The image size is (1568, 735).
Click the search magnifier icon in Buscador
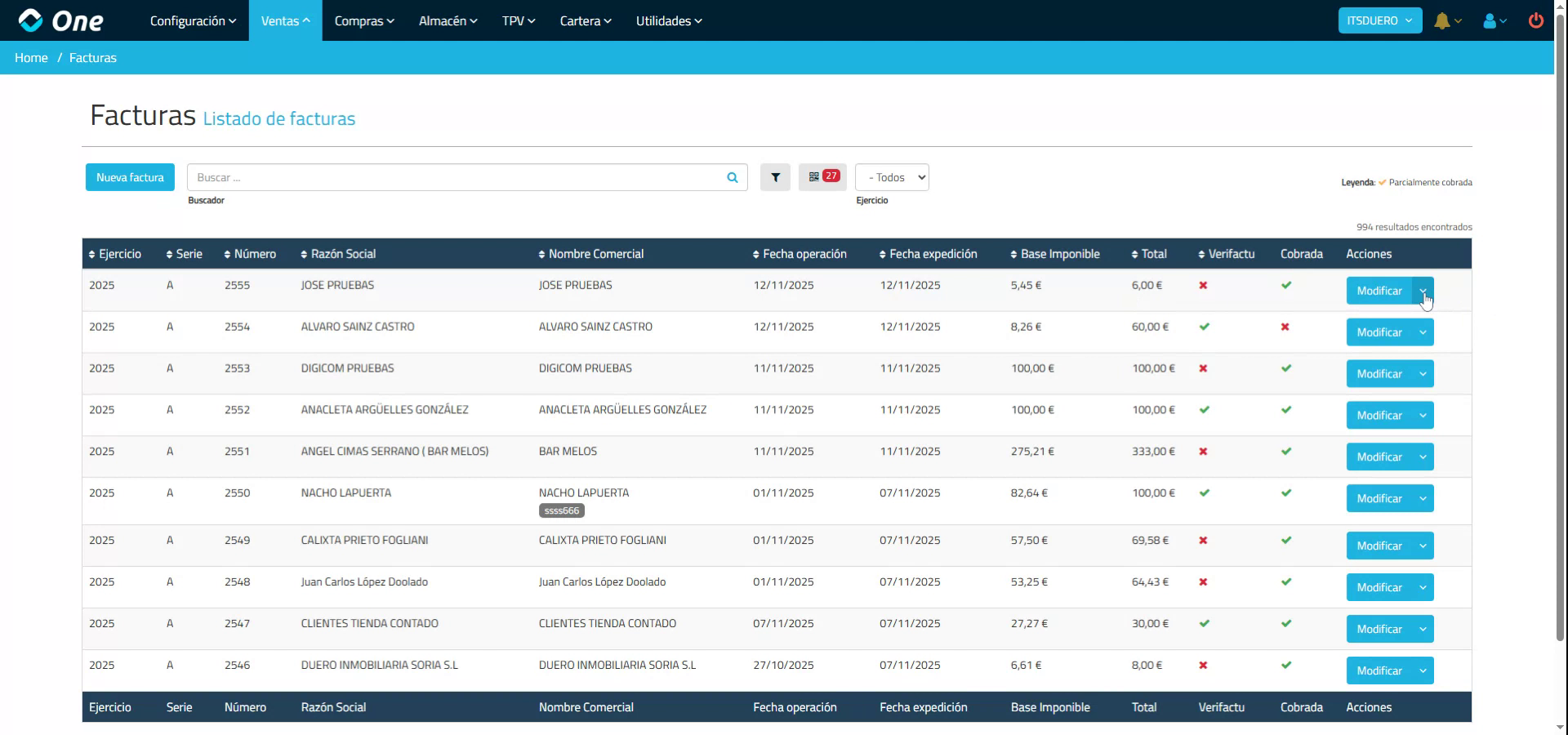click(x=731, y=177)
